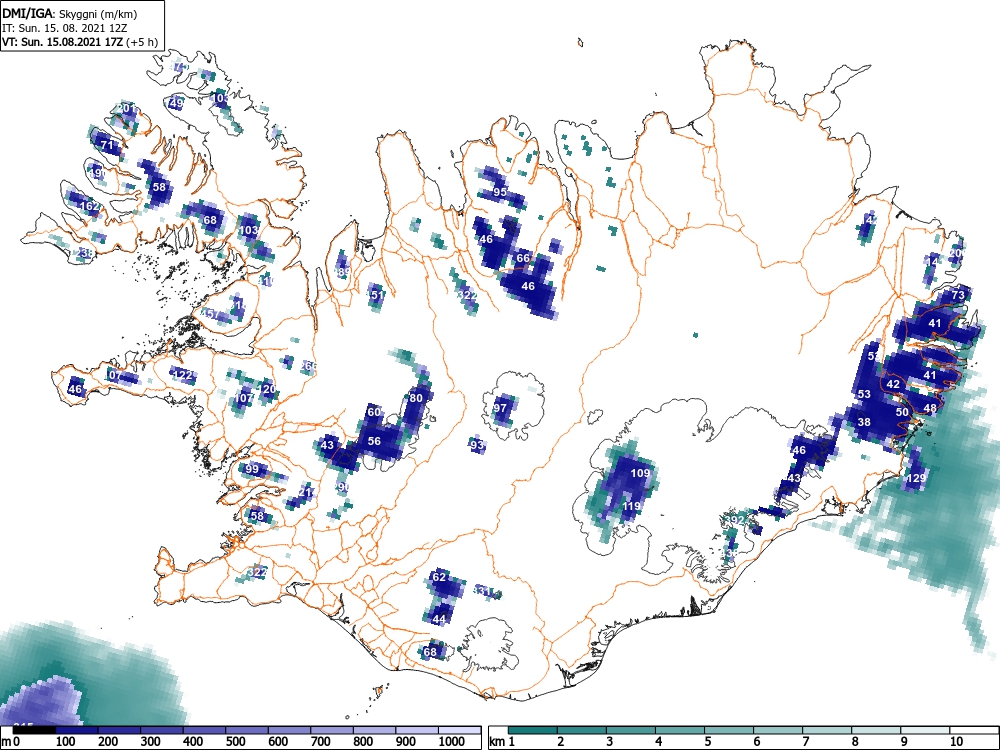The height and width of the screenshot is (750, 1000).
Task: Click the '95' visibility value in the north
Action: pyautogui.click(x=500, y=192)
